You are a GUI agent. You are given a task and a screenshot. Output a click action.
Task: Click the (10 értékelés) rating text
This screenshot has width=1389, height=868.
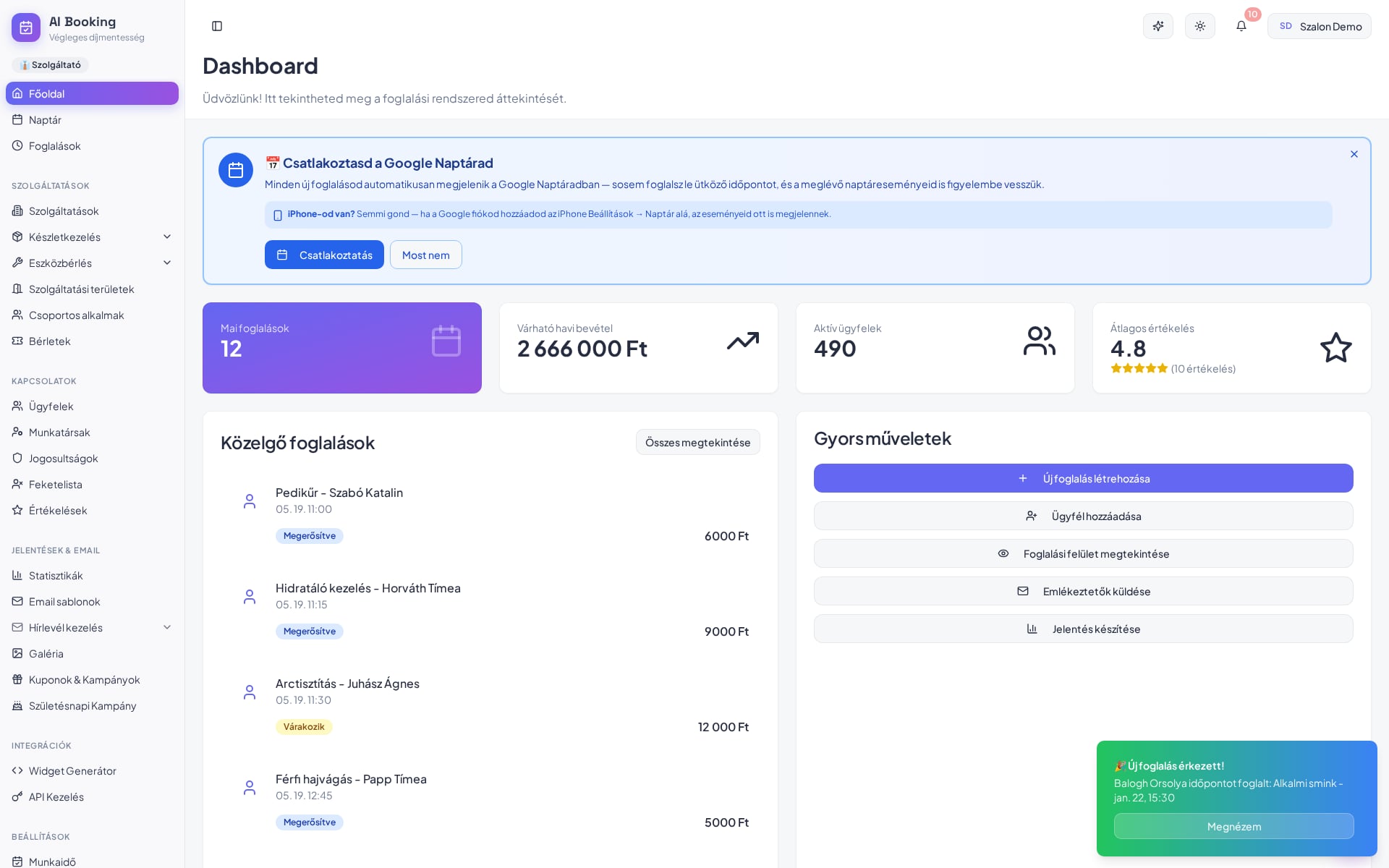(1203, 368)
